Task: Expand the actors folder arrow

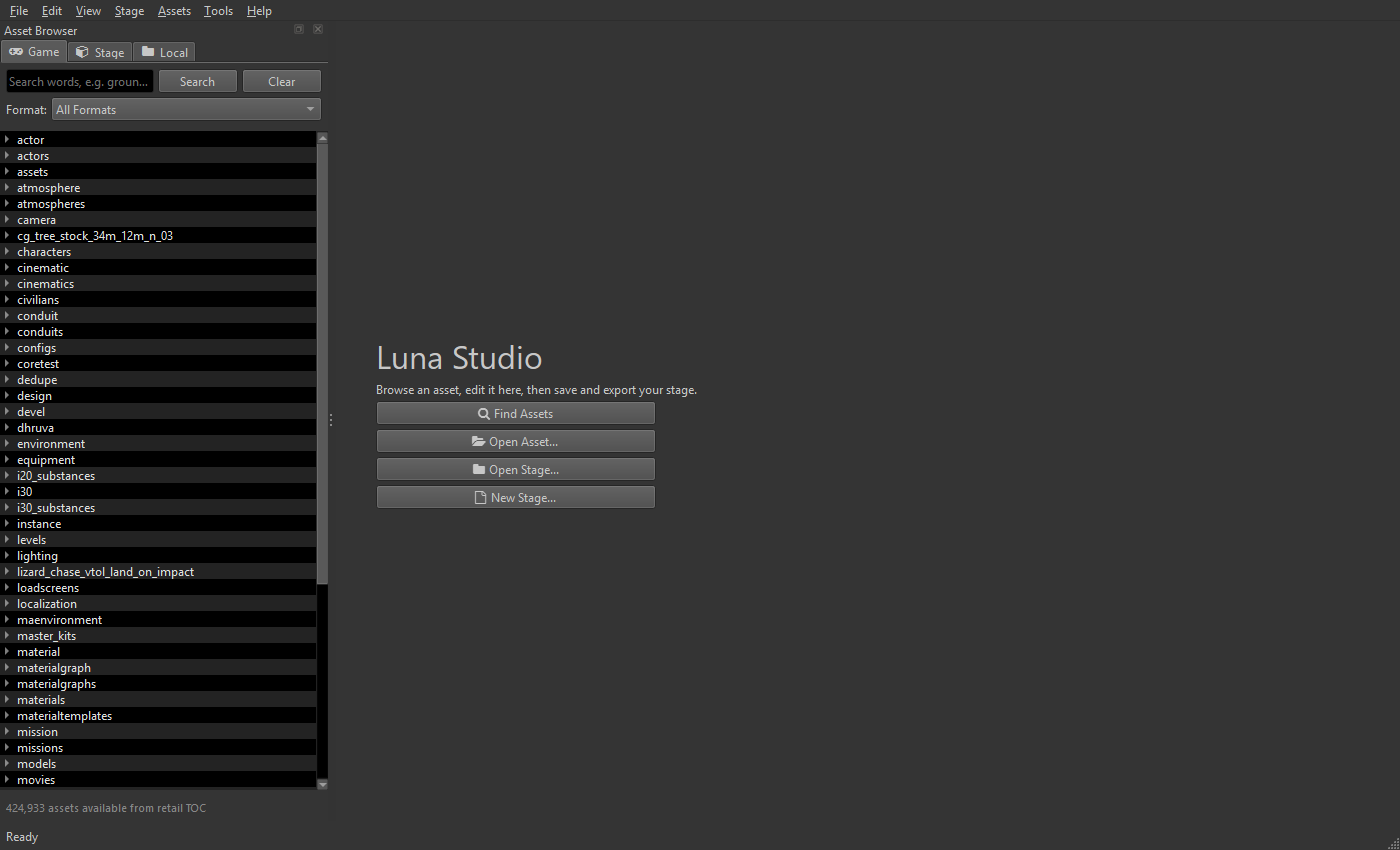Action: pyautogui.click(x=7, y=156)
